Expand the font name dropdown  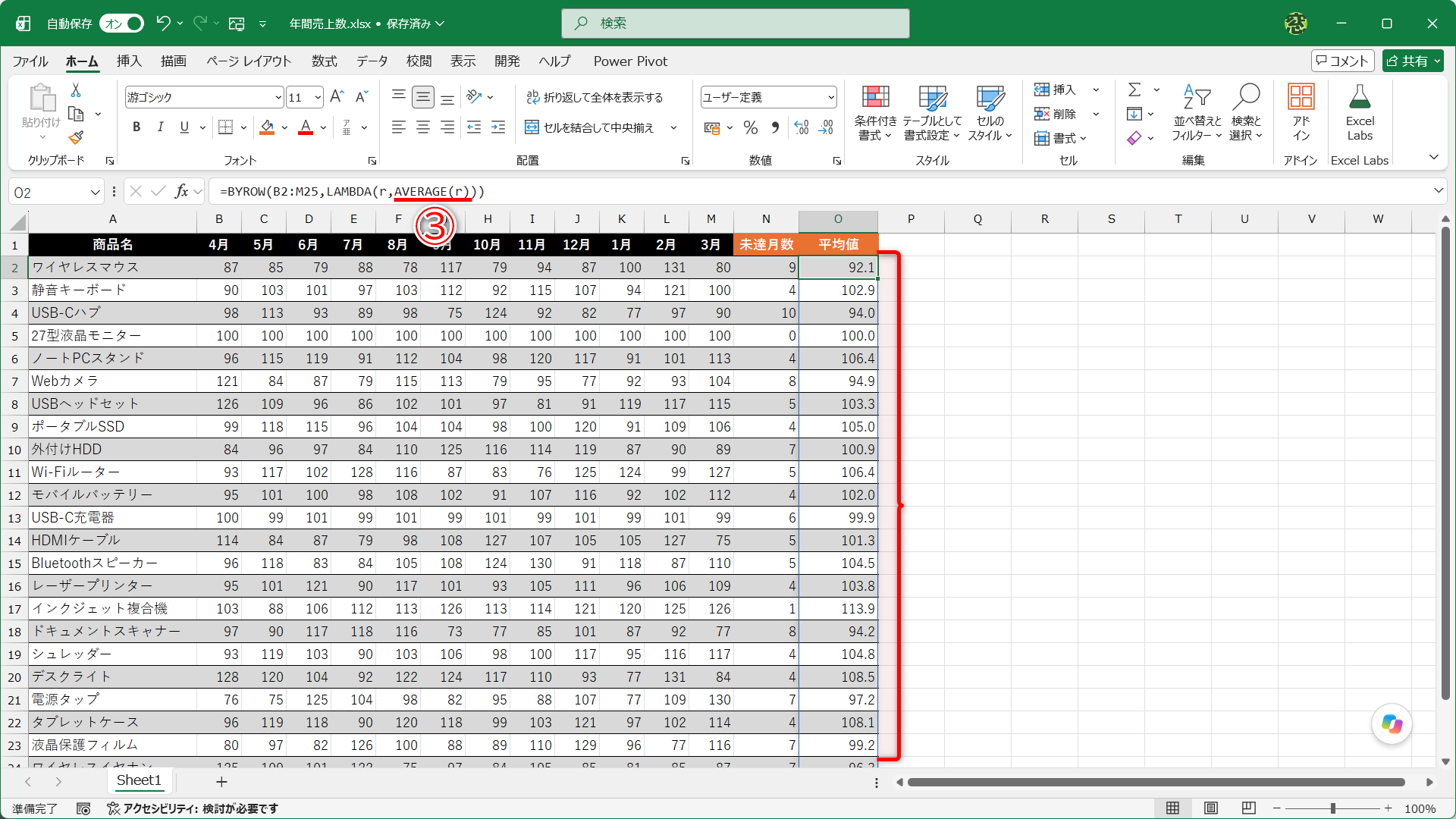coord(278,97)
